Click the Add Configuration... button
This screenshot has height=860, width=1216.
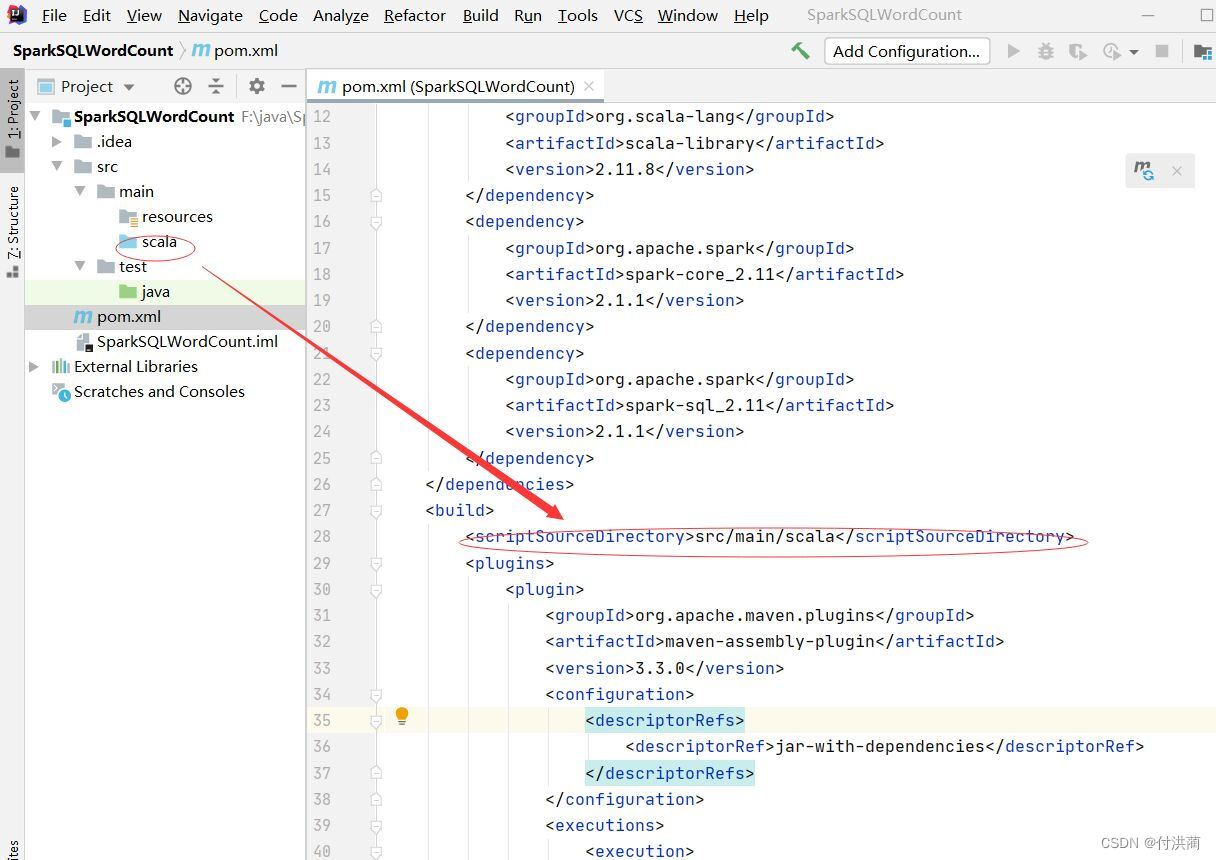point(907,51)
